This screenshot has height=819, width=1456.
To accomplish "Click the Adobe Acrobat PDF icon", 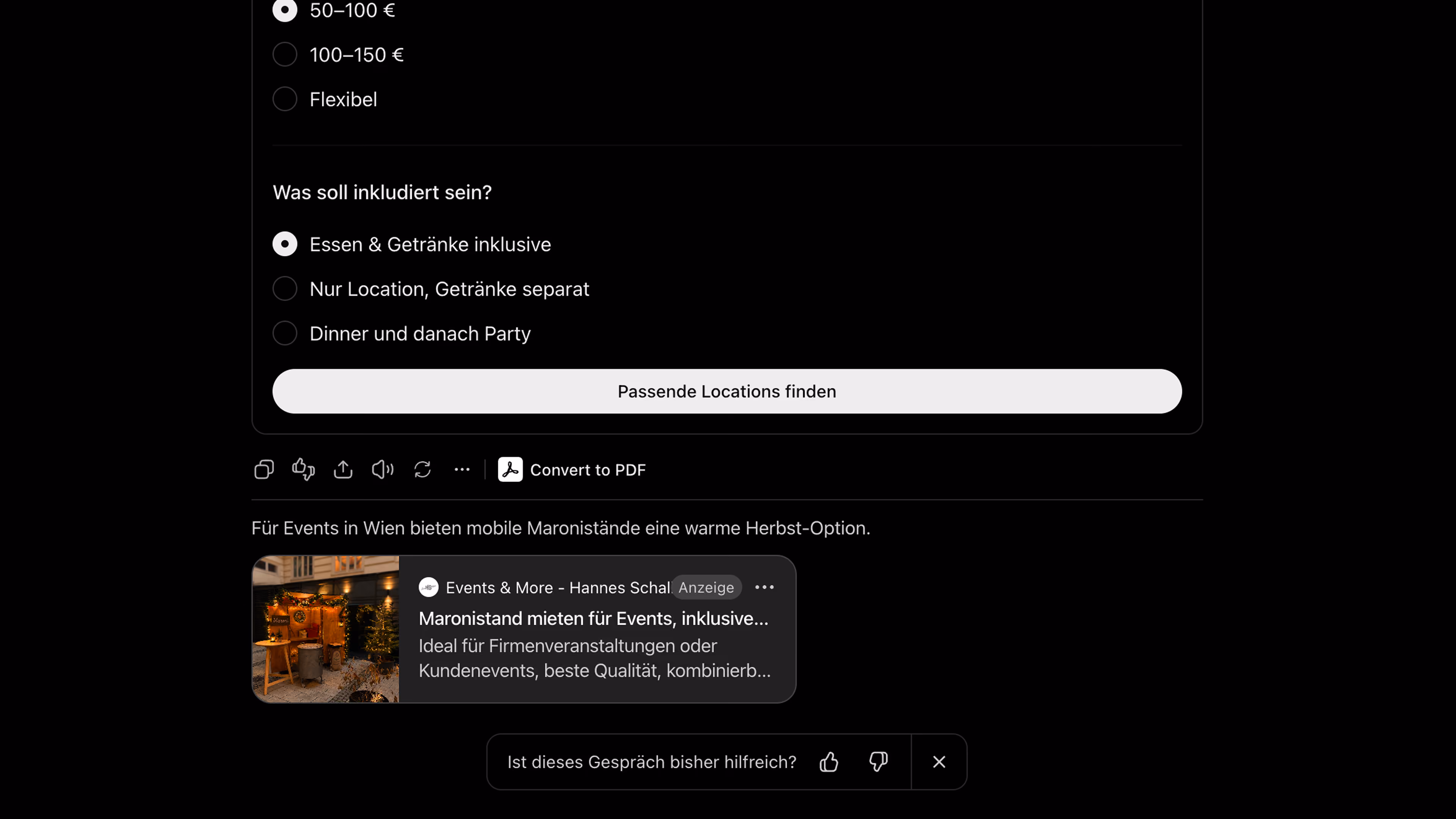I will tap(510, 470).
